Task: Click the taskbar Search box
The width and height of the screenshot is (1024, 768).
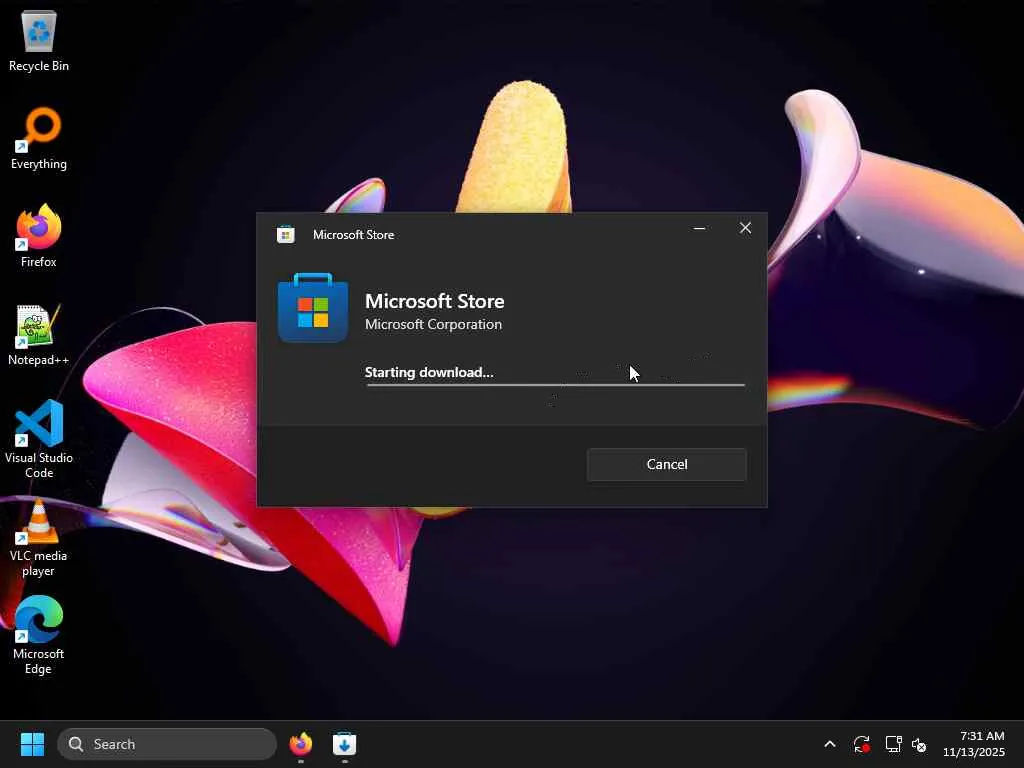Action: (167, 744)
